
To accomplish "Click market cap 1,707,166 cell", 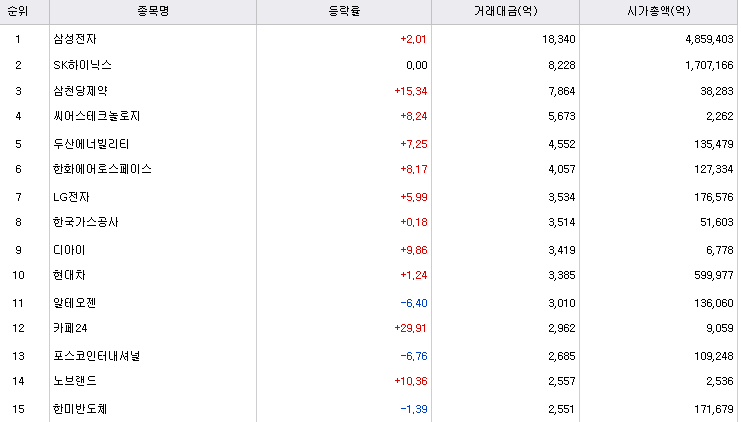I will 709,65.
